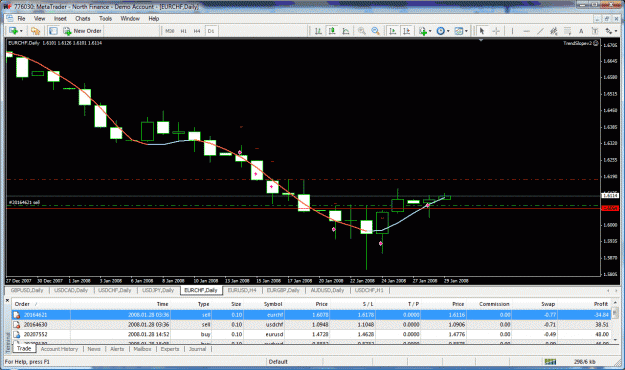Click the Templates icon
Viewport: 625px width, 370px height.
click(x=459, y=31)
